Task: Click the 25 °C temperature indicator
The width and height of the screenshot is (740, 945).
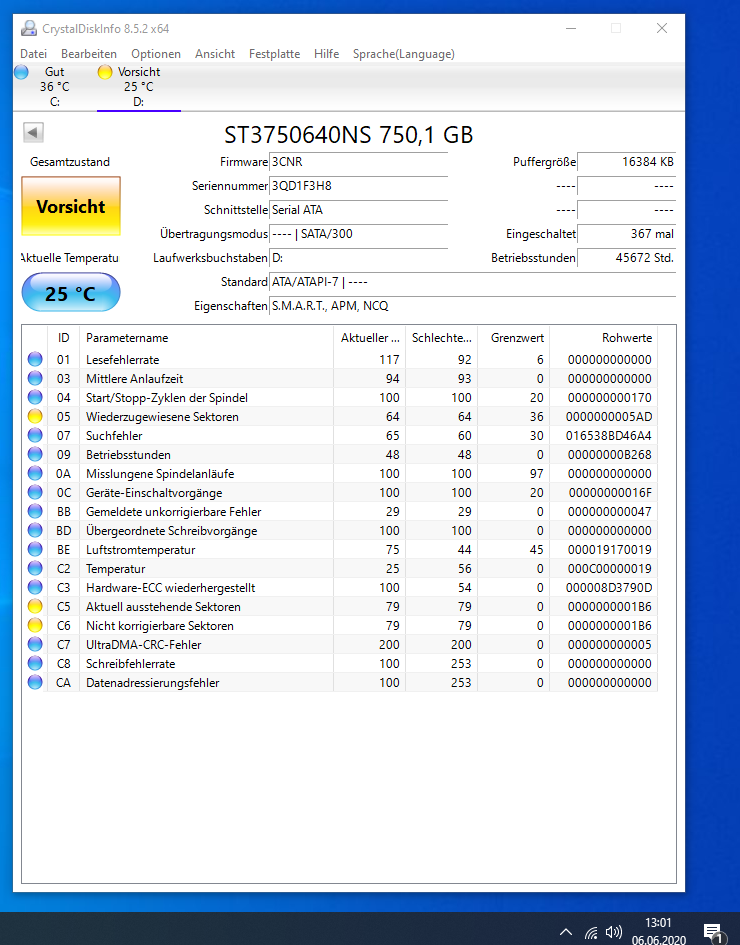Action: point(71,293)
